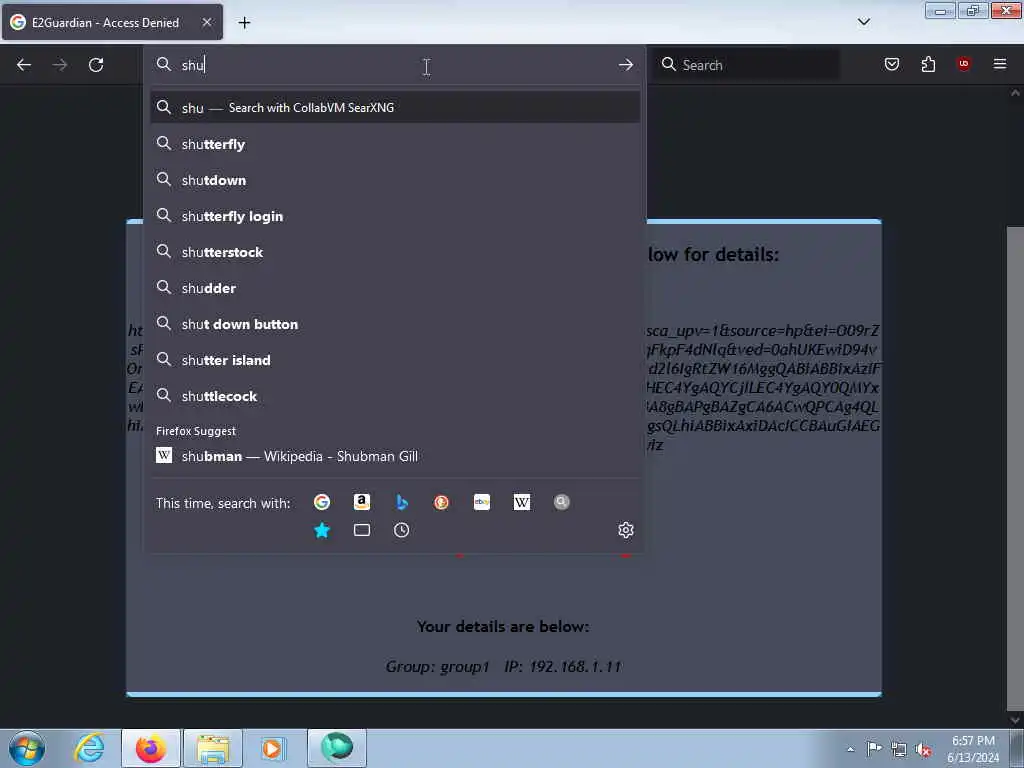Choose the 'shutter island' suggestion
The image size is (1024, 768).
pos(395,360)
